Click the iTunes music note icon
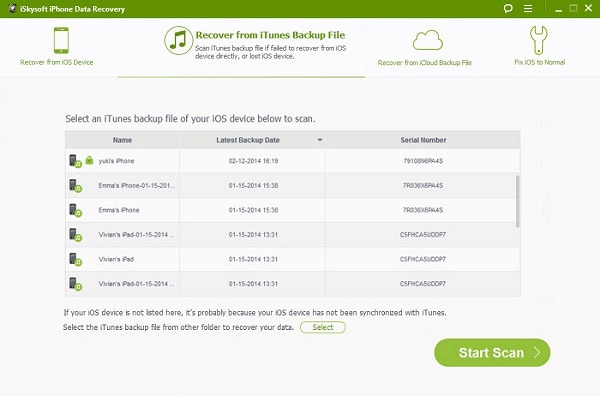The image size is (600, 396). coord(178,40)
